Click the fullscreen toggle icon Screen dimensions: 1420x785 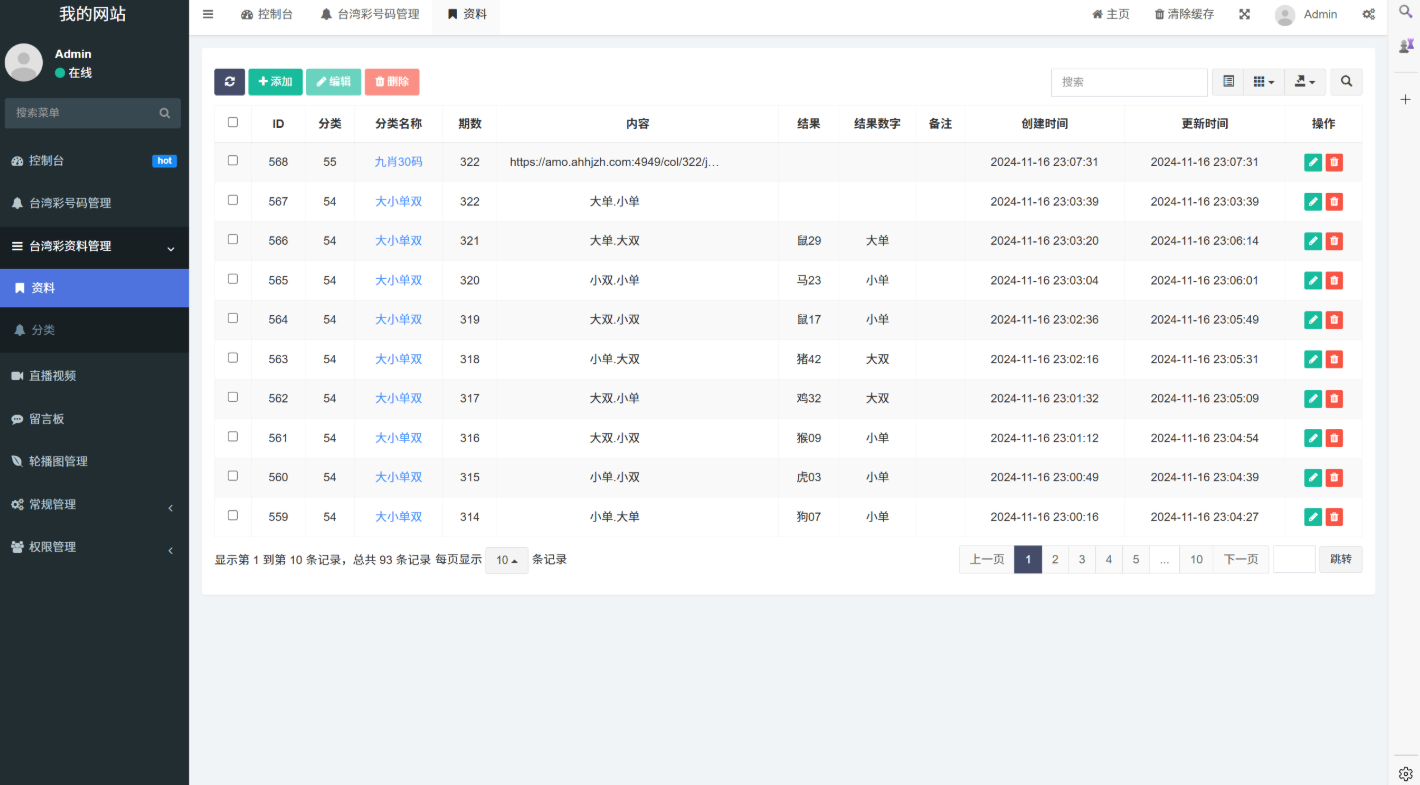tap(1244, 14)
